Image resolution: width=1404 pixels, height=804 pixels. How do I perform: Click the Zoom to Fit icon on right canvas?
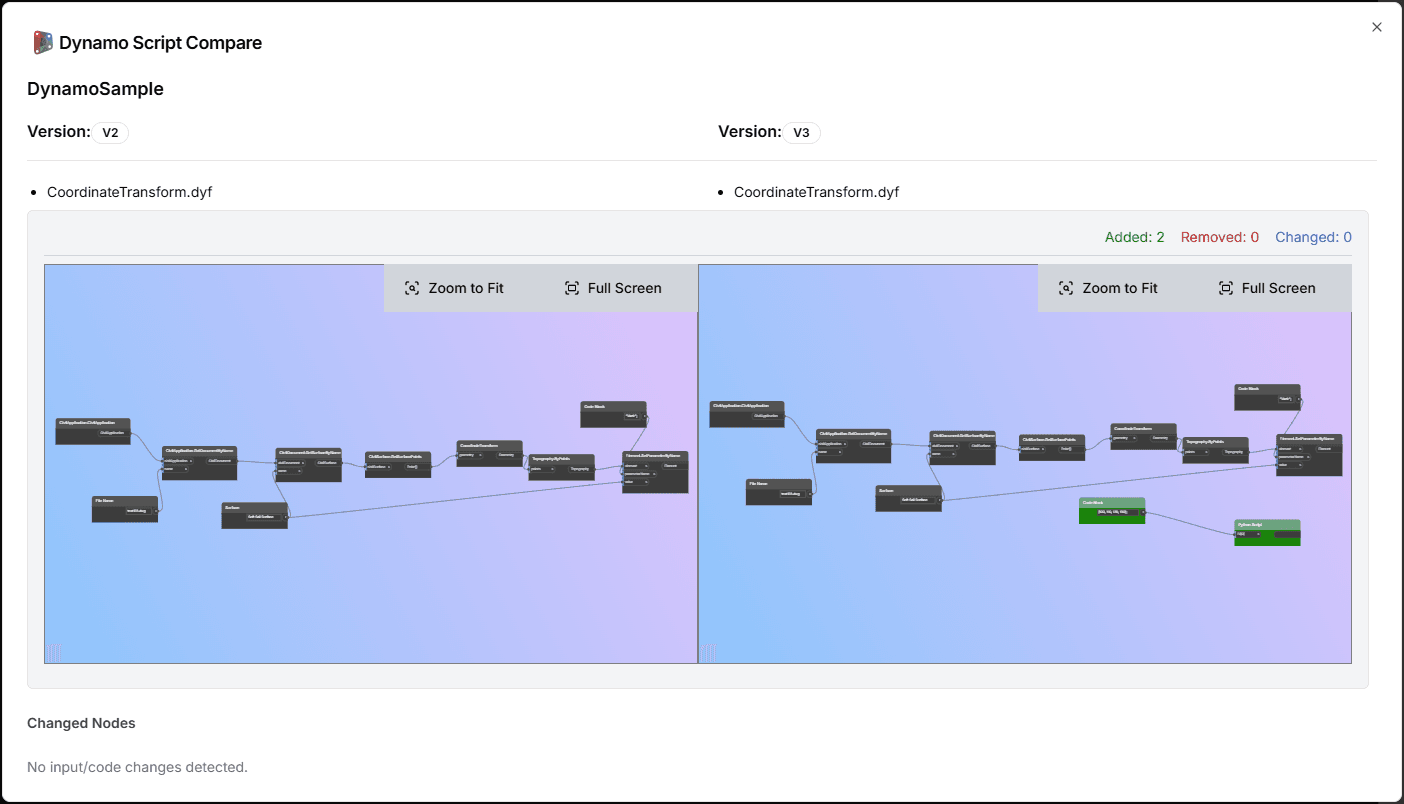tap(1066, 288)
